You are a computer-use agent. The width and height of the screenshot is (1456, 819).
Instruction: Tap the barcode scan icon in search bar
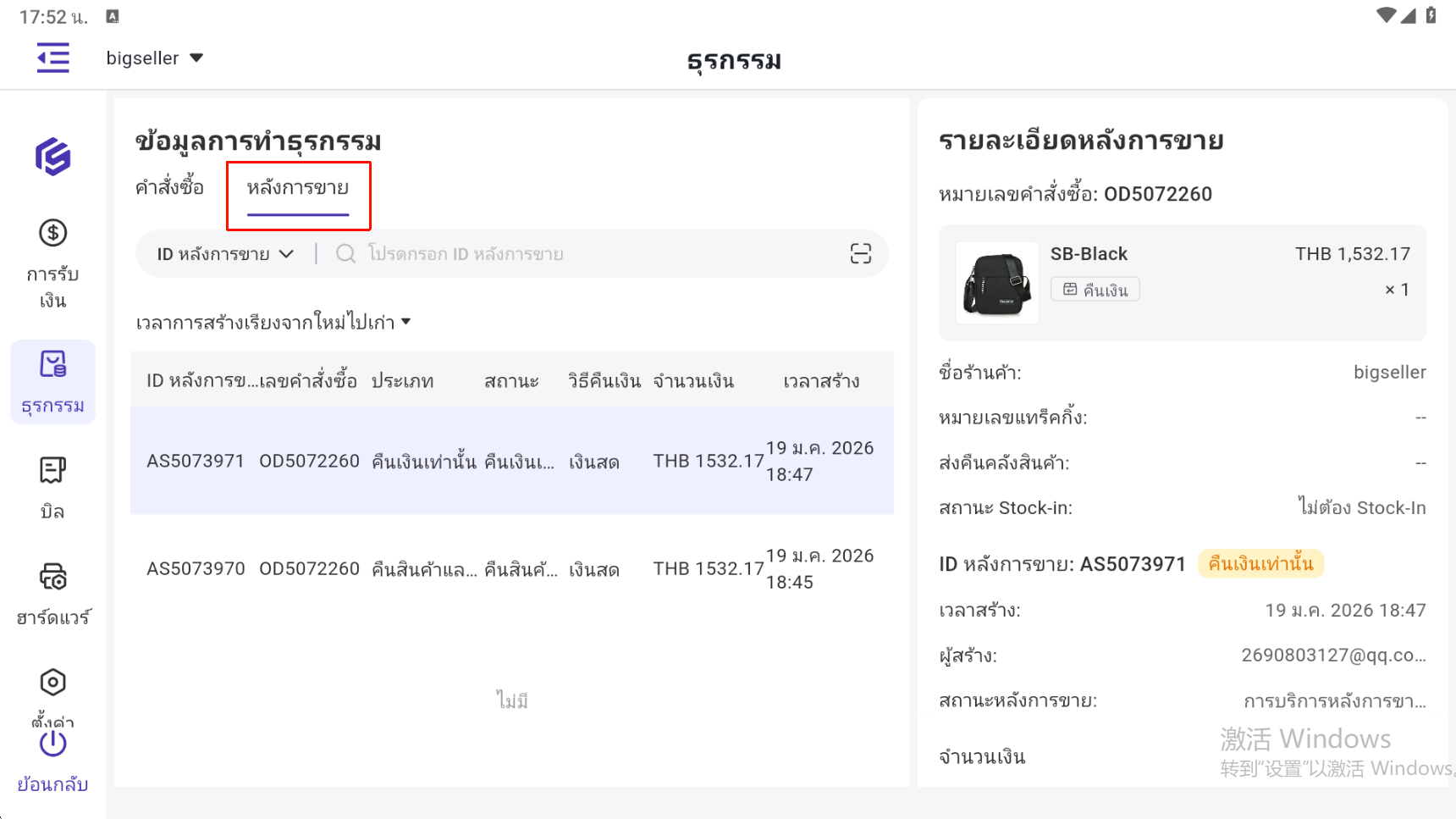coord(860,254)
